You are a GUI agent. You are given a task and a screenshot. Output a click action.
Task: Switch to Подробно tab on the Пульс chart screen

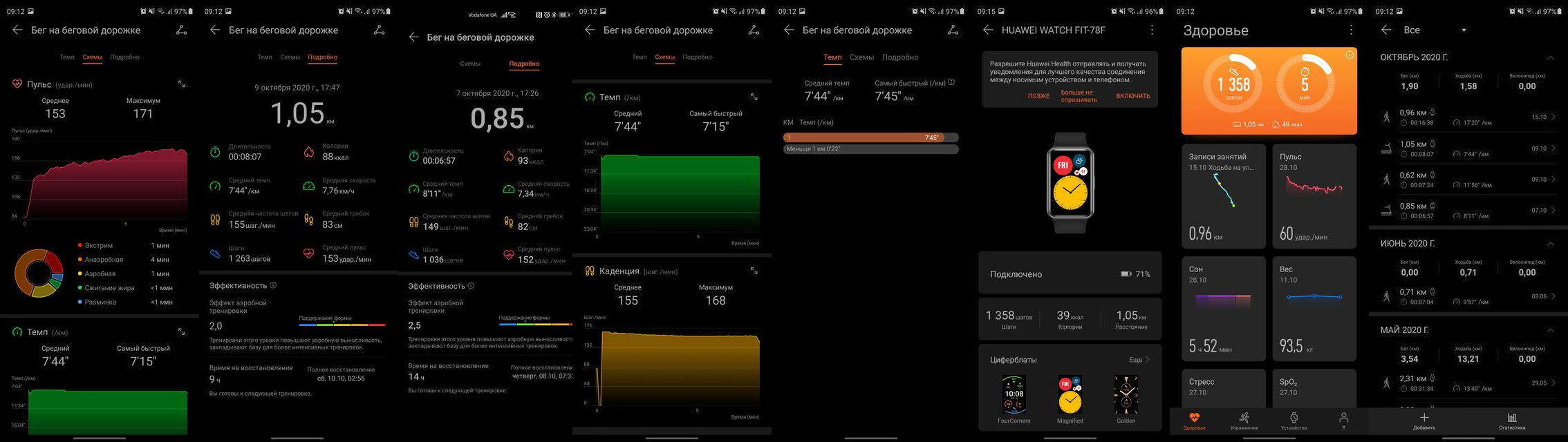[125, 57]
